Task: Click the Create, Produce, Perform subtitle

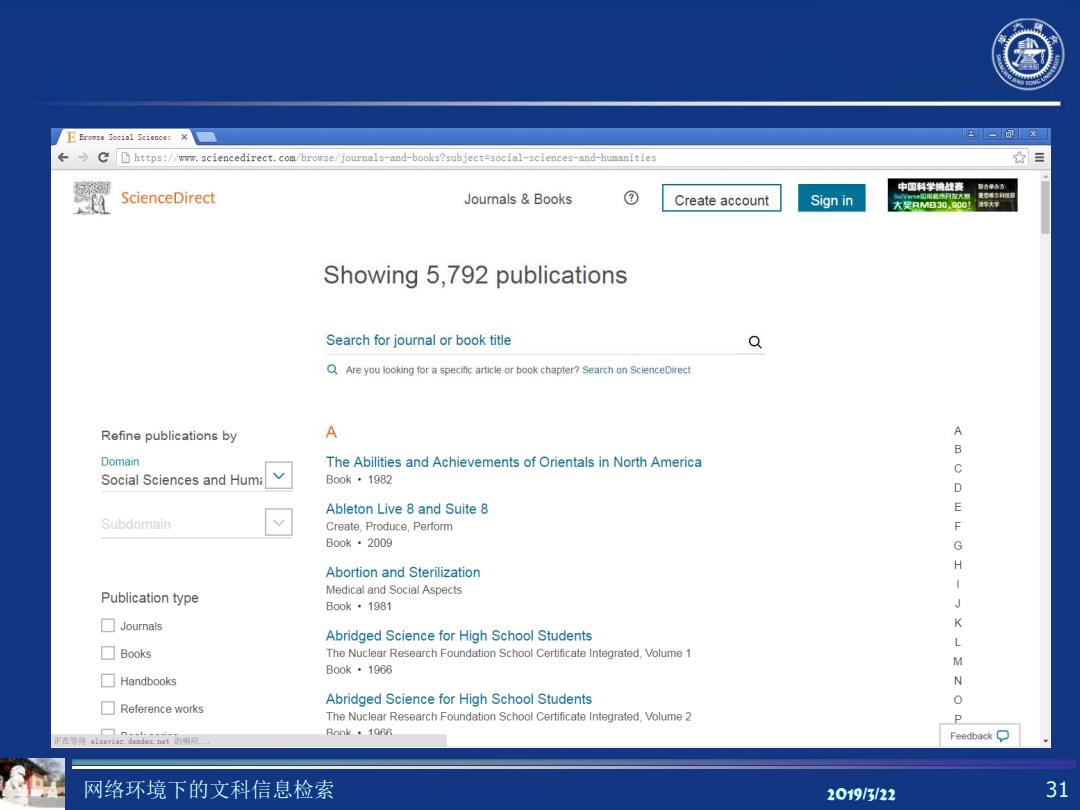Action: pyautogui.click(x=389, y=526)
